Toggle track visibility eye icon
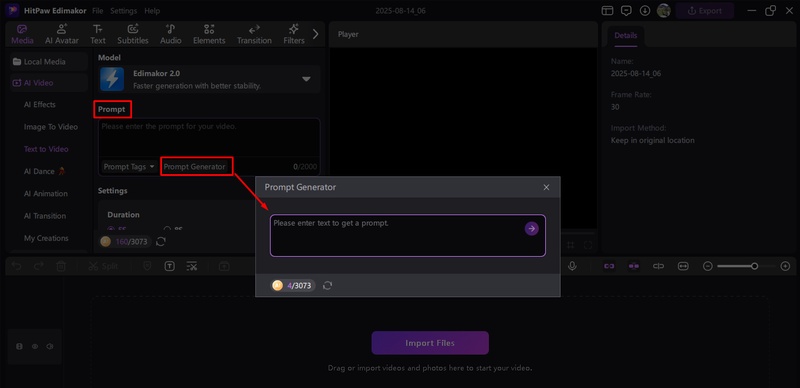This screenshot has width=800, height=388. pyautogui.click(x=35, y=347)
